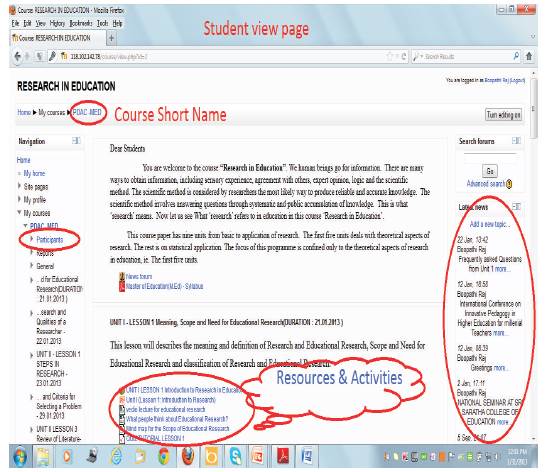Image resolution: width=551 pixels, height=472 pixels.
Task: Reload the page with the refresh icon
Action: (404, 56)
